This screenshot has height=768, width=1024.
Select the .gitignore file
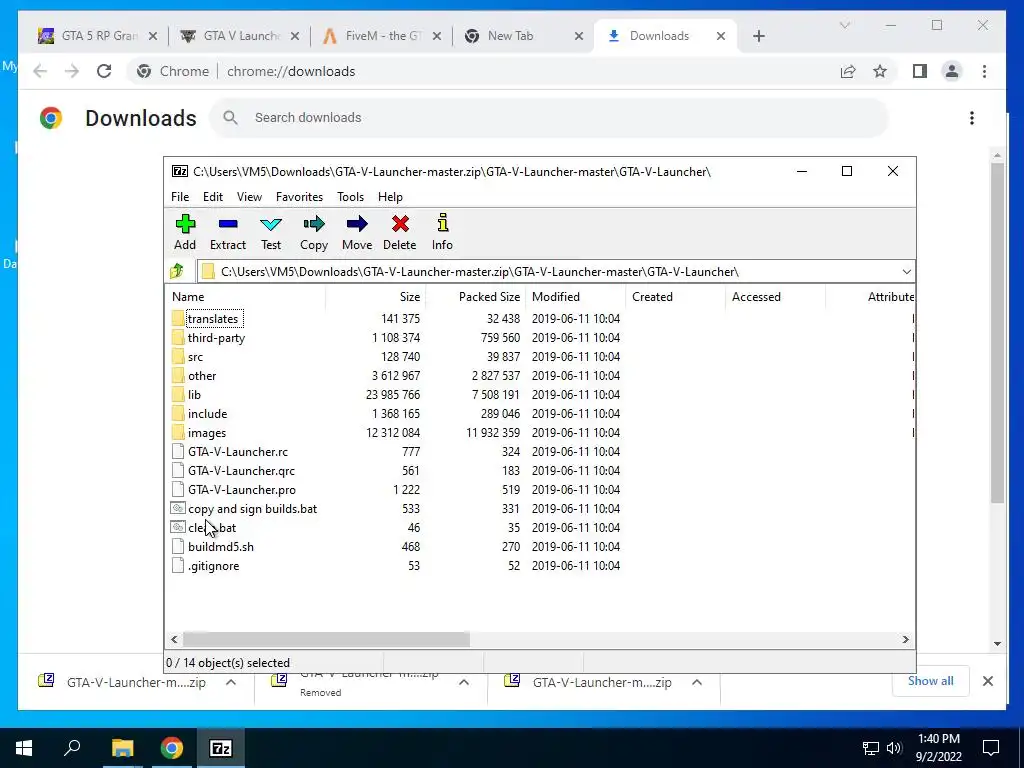[214, 566]
